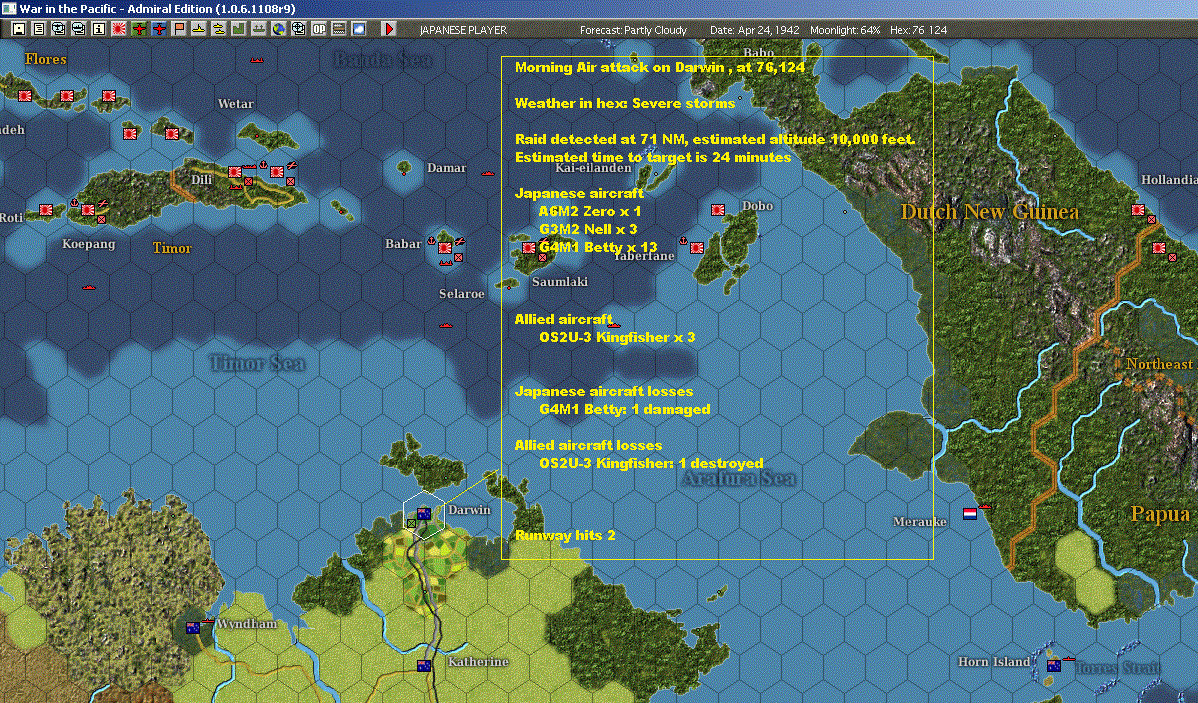Screen dimensions: 1198x703
Task: Select the Japanese base flag at Dobo
Action: (x=718, y=209)
